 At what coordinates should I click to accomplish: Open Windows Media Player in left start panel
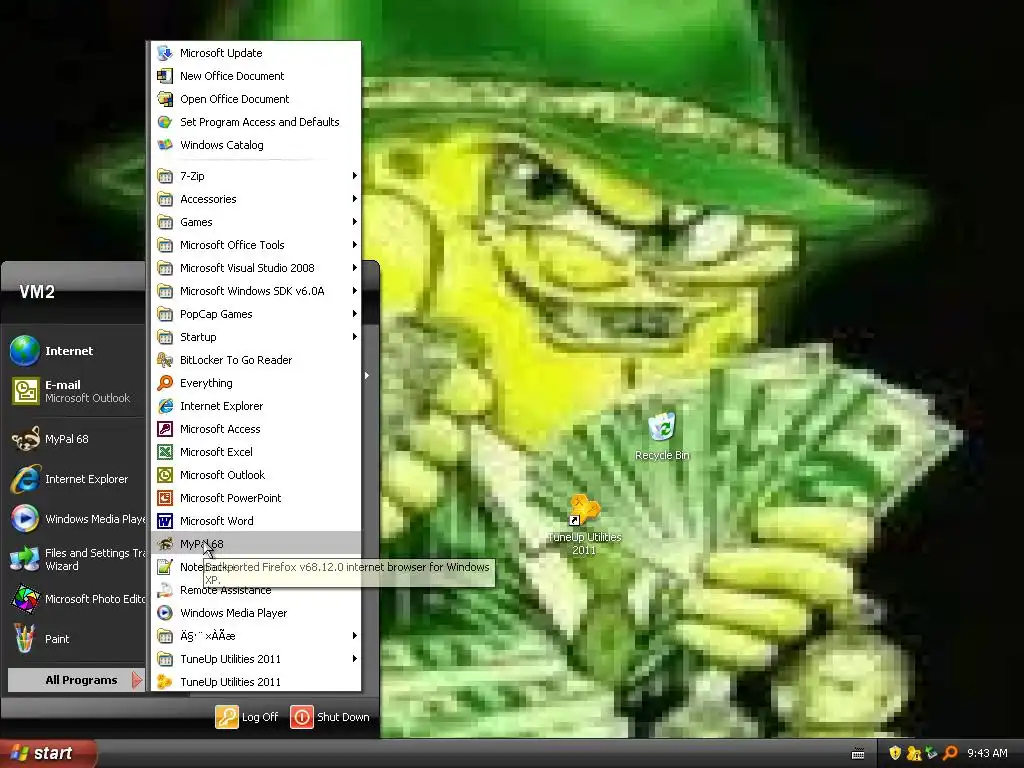point(76,519)
